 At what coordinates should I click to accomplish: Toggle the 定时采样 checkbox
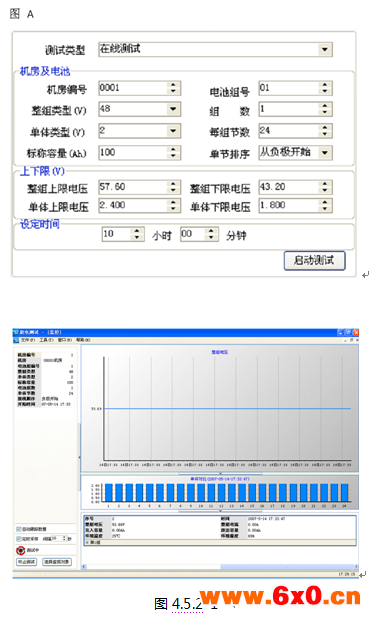(x=19, y=539)
